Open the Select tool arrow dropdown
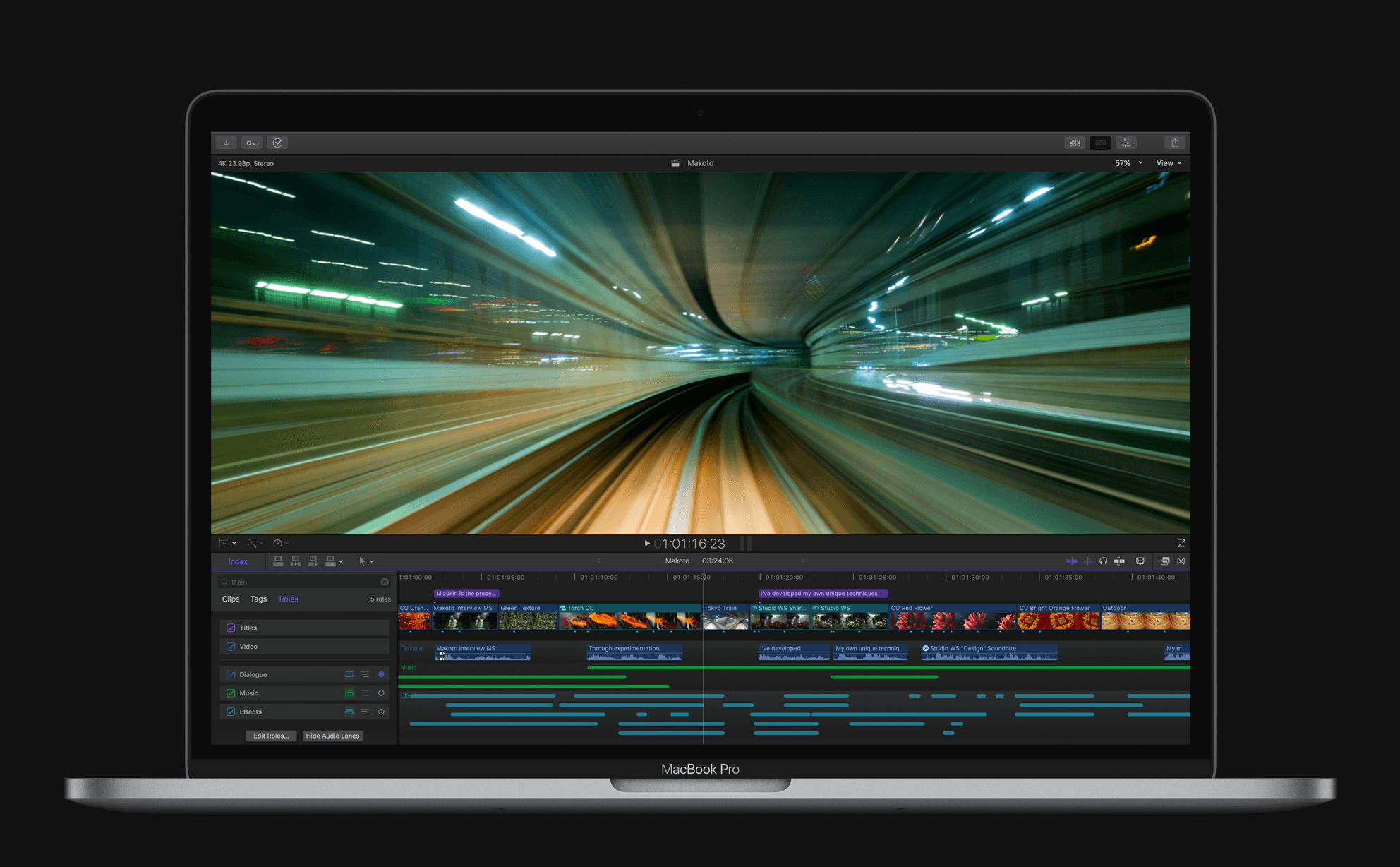Image resolution: width=1400 pixels, height=867 pixels. [366, 561]
